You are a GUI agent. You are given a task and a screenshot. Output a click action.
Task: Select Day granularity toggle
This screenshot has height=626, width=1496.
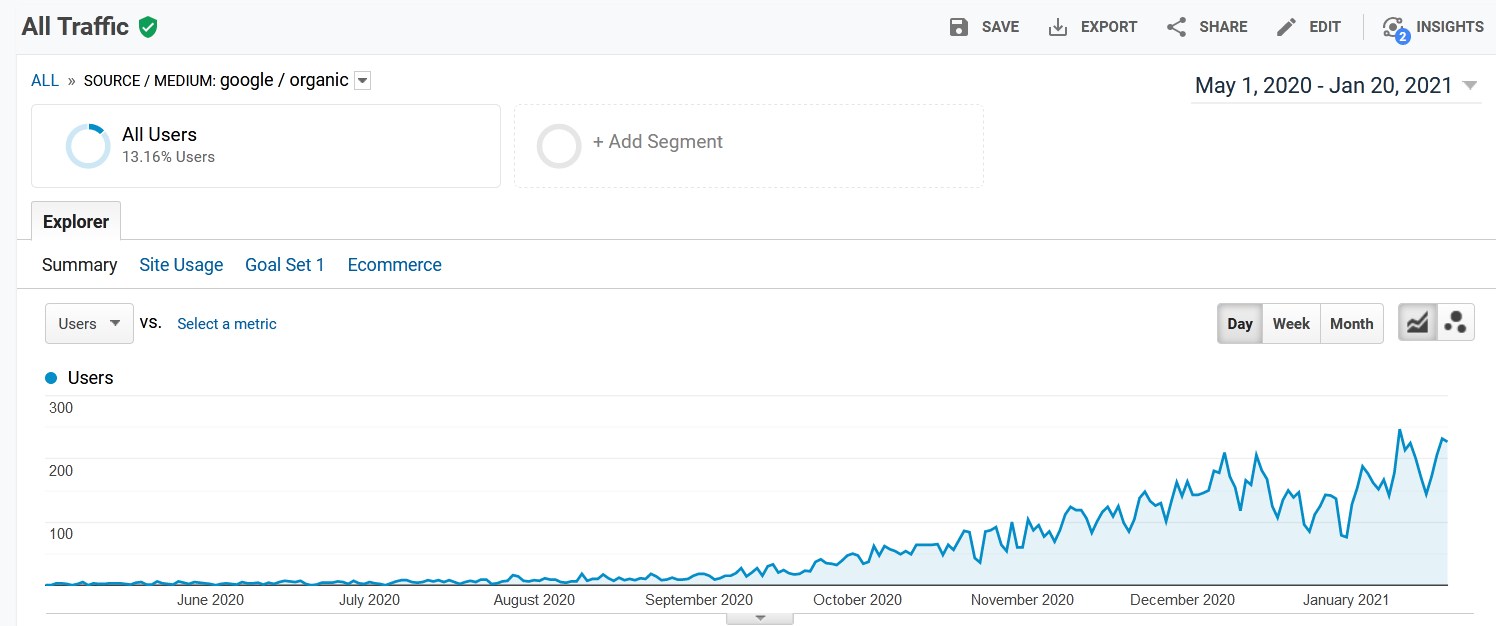1240,323
